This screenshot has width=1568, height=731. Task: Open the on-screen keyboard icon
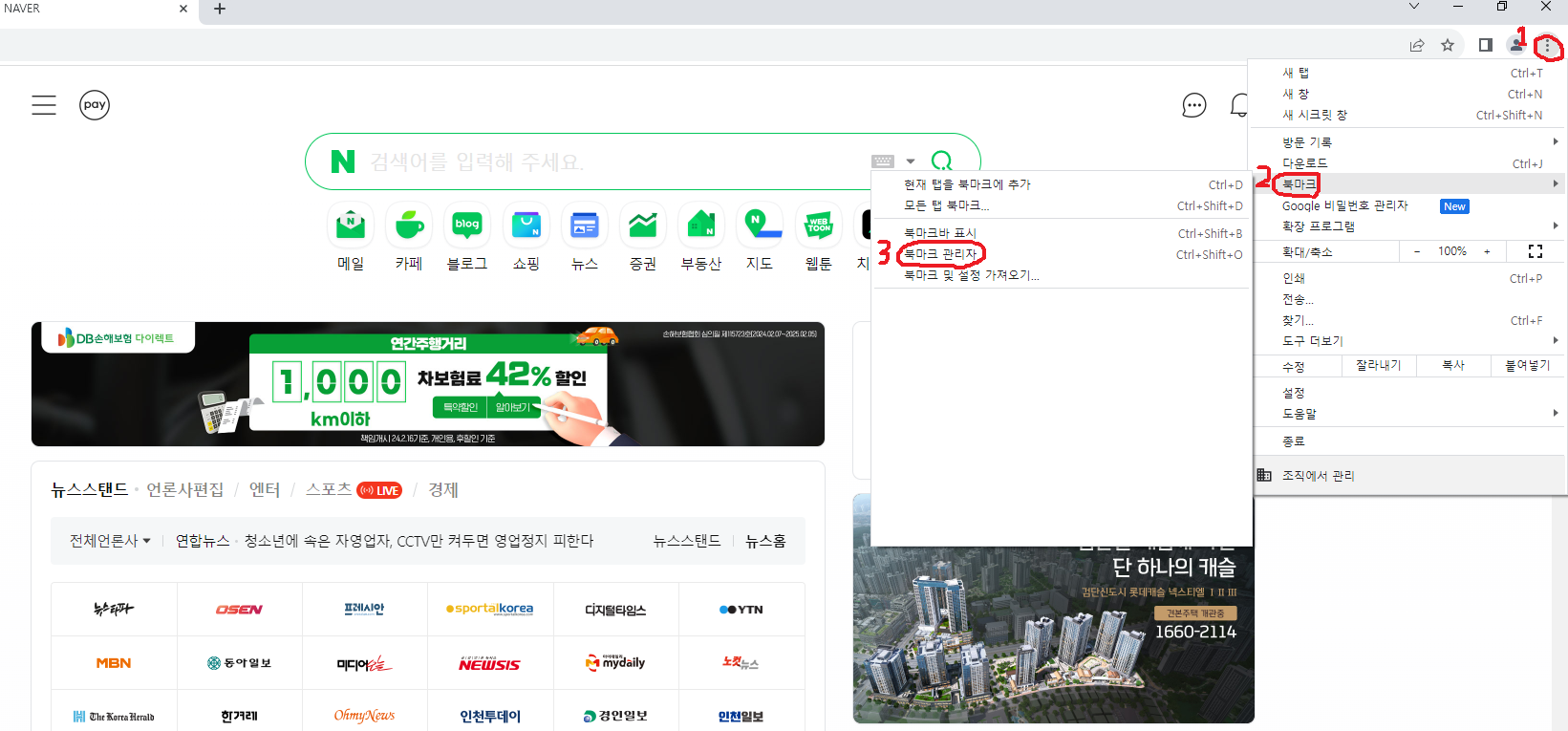[x=883, y=161]
